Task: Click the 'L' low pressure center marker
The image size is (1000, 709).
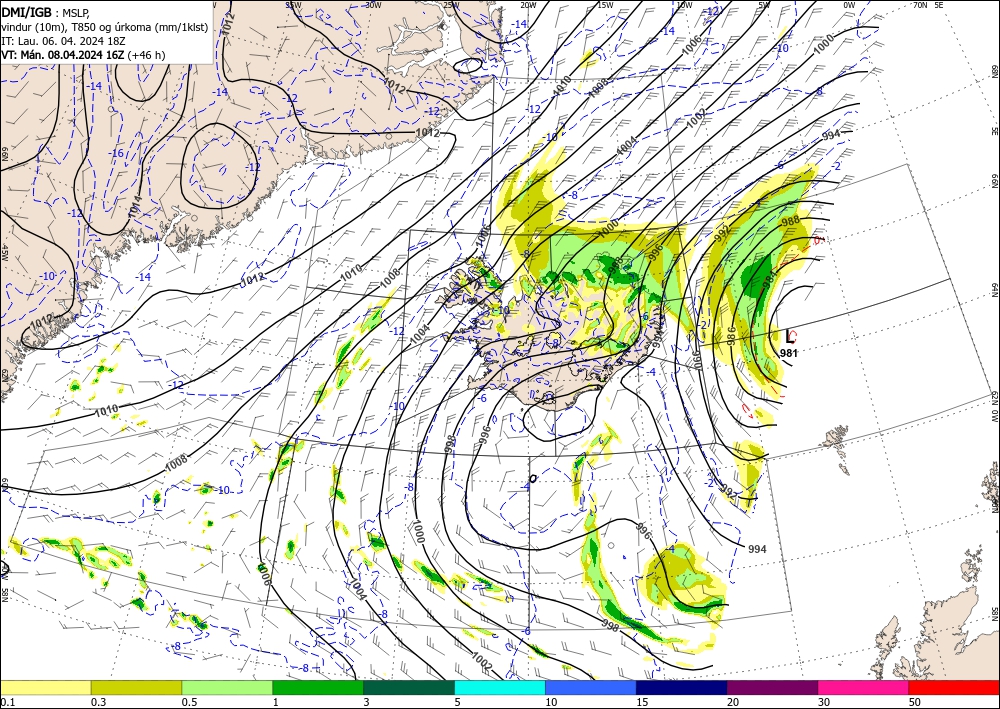Action: pyautogui.click(x=790, y=337)
